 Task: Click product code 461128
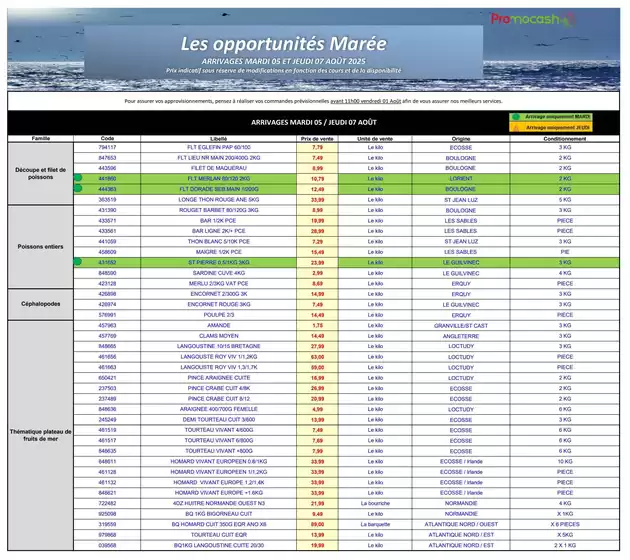107,472
